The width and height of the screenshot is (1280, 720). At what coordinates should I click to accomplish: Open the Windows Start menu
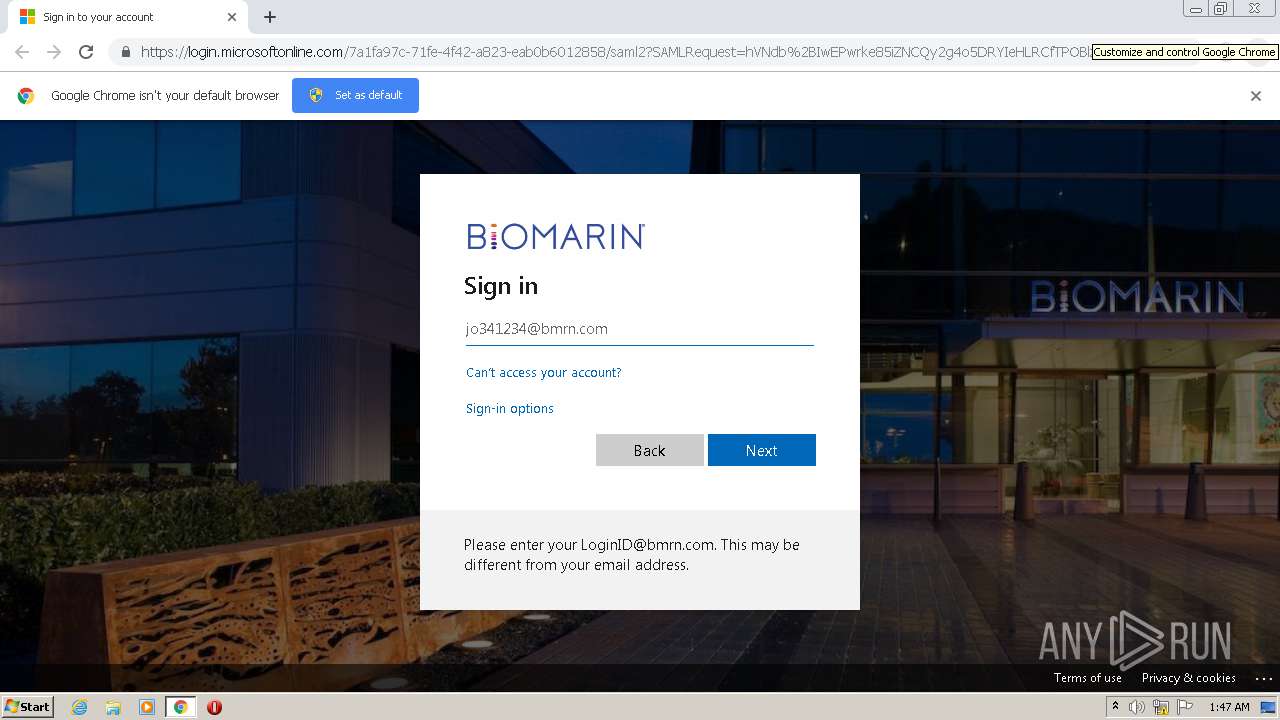click(28, 707)
